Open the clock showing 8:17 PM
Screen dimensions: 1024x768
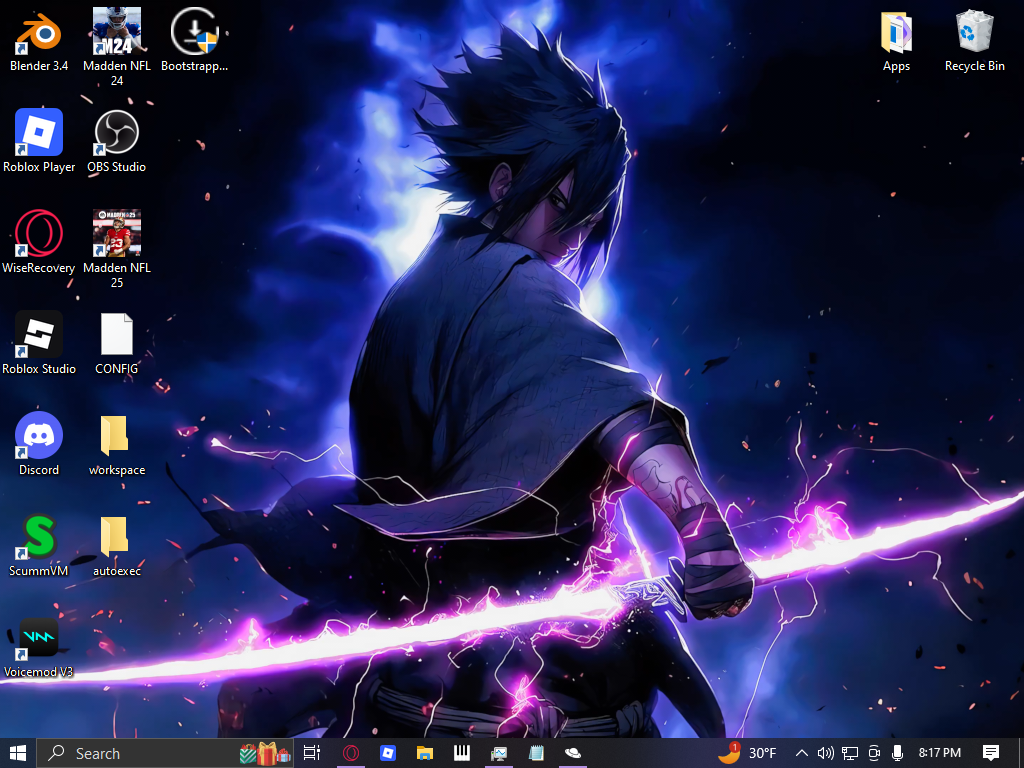click(x=939, y=753)
